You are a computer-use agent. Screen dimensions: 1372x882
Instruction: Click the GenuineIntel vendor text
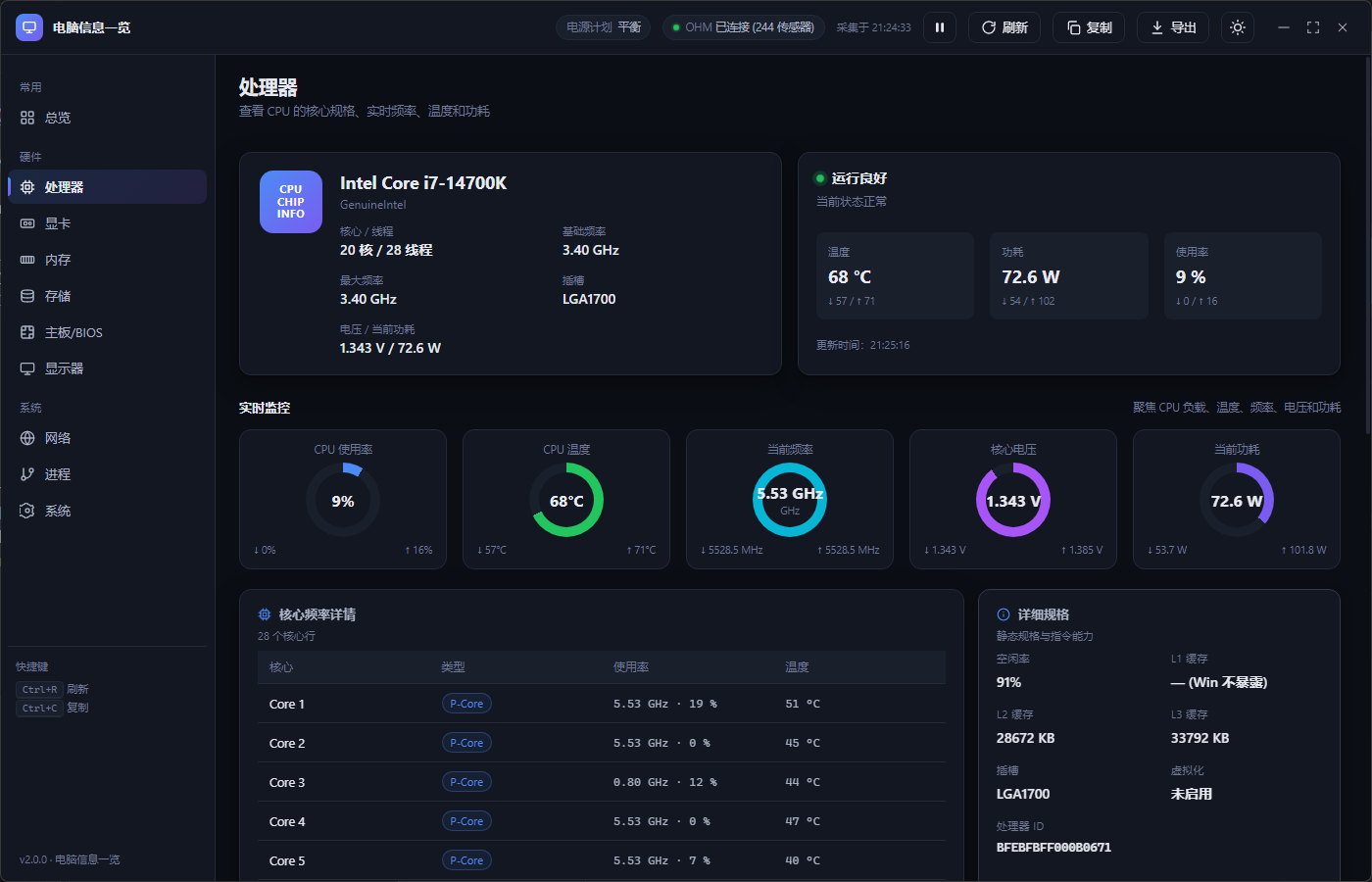[x=372, y=205]
